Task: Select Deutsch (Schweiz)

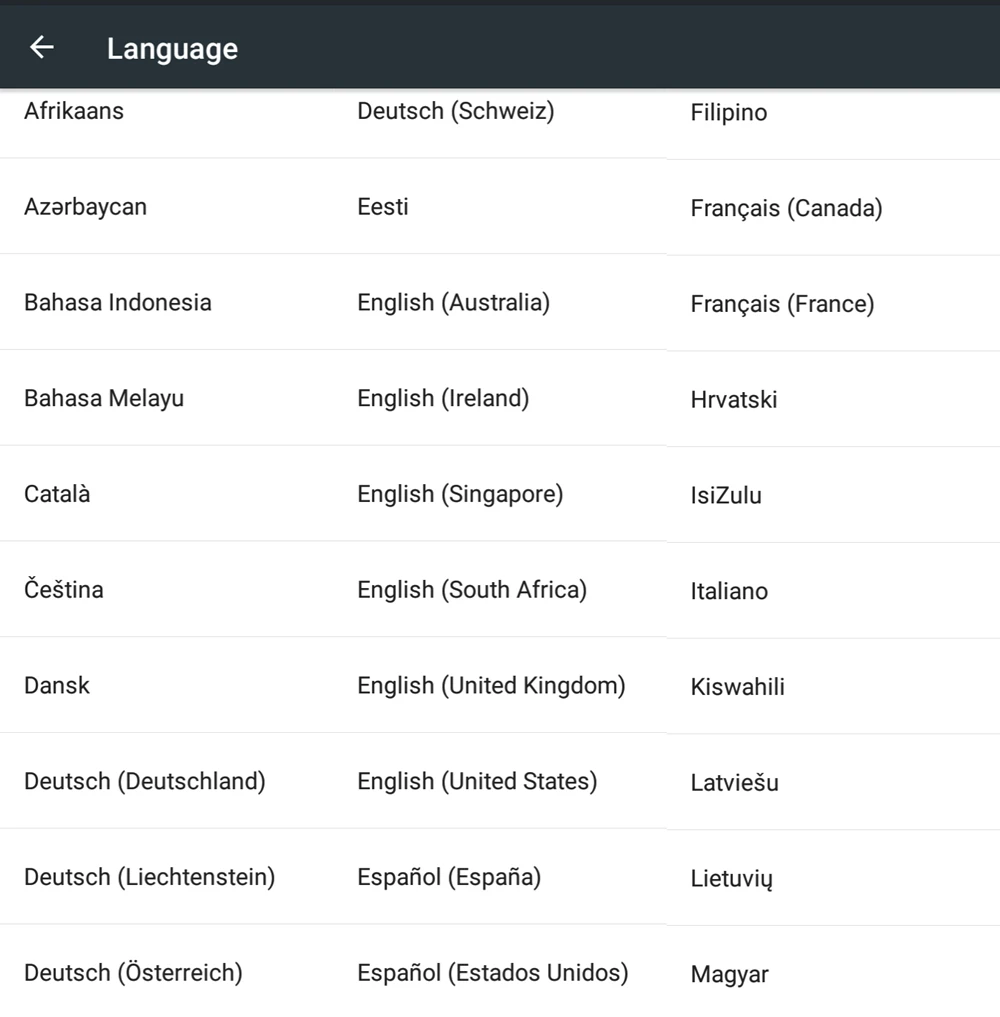Action: [x=455, y=111]
